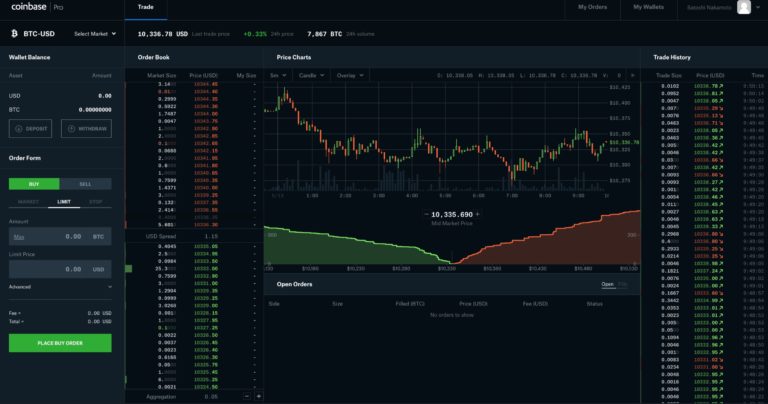Click the USD Spread row

[x=194, y=236]
